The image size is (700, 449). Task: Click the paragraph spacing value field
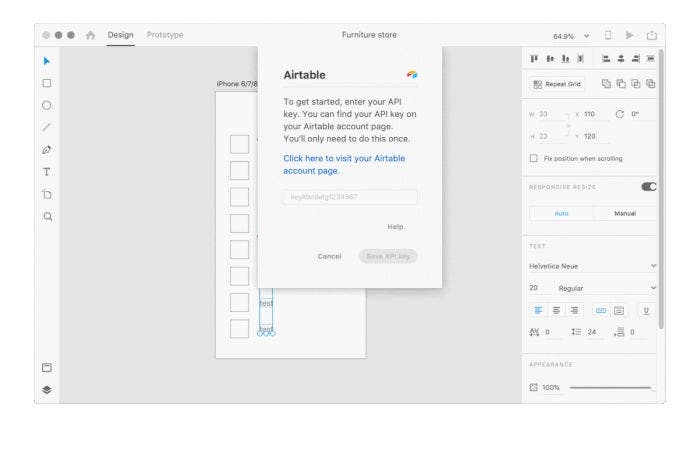click(x=636, y=332)
